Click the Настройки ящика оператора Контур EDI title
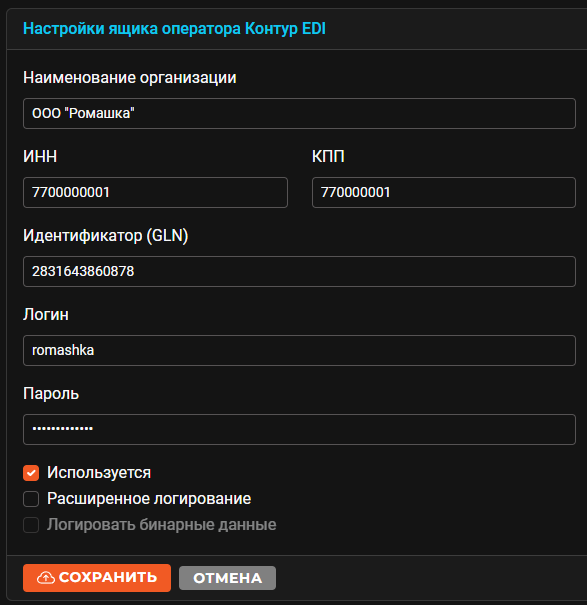The height and width of the screenshot is (605, 587). pyautogui.click(x=174, y=29)
